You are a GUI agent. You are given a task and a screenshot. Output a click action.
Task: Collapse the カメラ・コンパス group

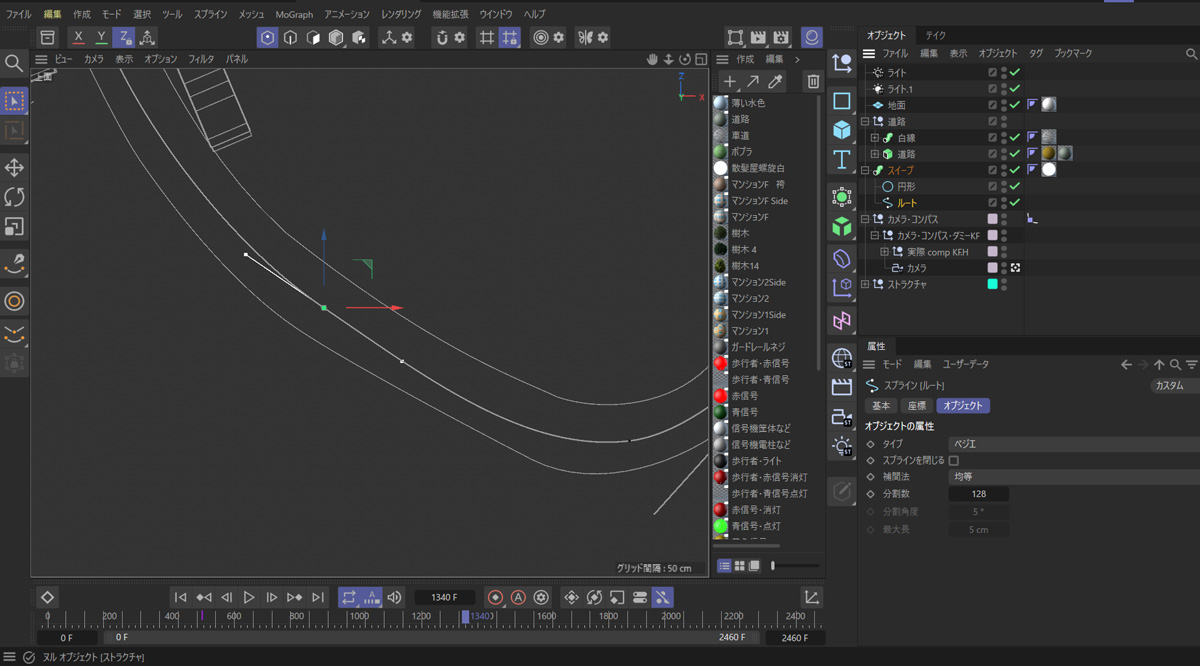click(865, 219)
